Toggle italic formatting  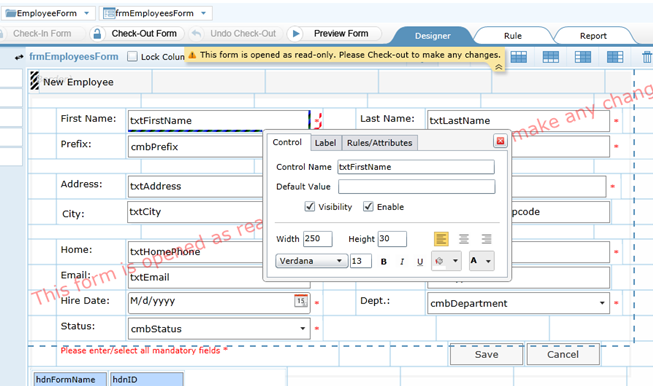tap(402, 261)
